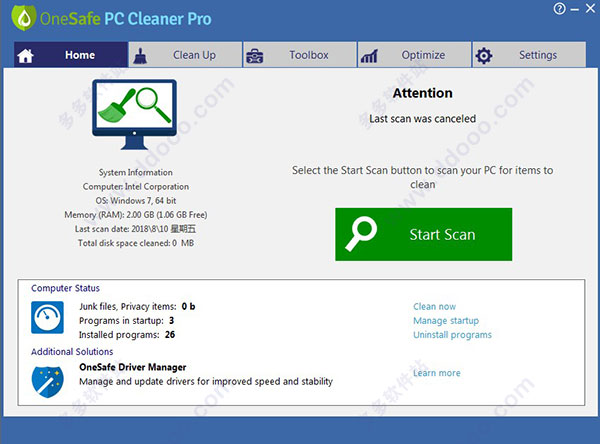Click 'Junk files, Privacy items: 0 b'

pyautogui.click(x=137, y=307)
